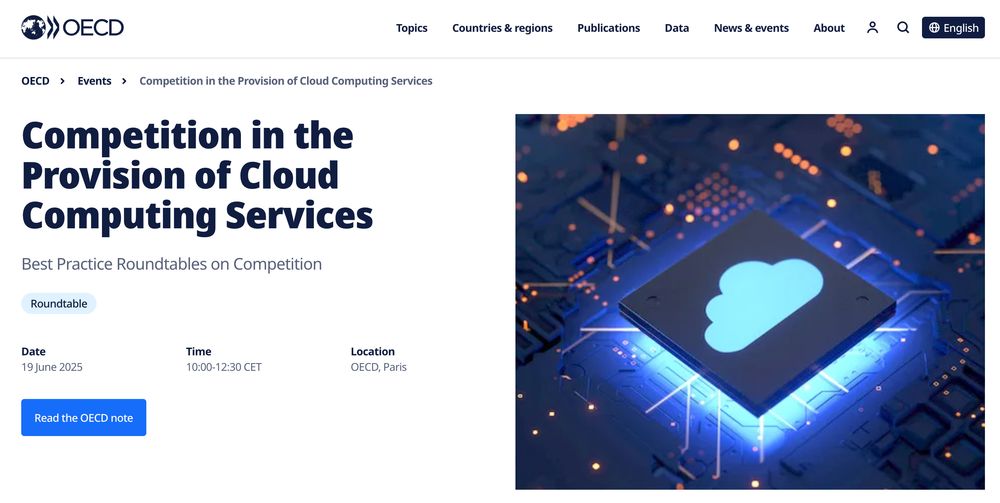Viewport: 1000px width, 503px height.
Task: Click the location OECD, Paris
Action: point(379,367)
